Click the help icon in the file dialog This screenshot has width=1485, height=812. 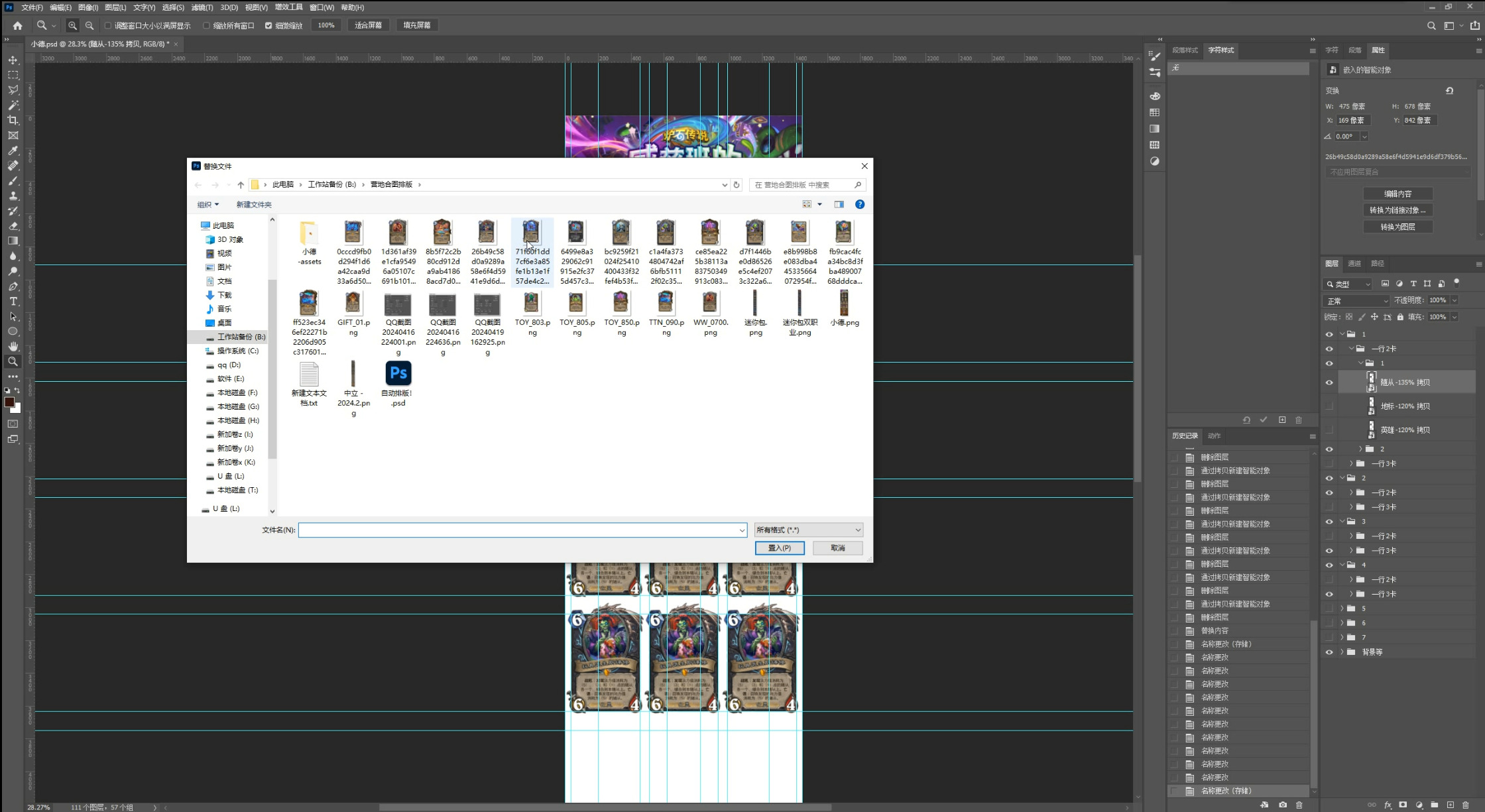pos(859,204)
